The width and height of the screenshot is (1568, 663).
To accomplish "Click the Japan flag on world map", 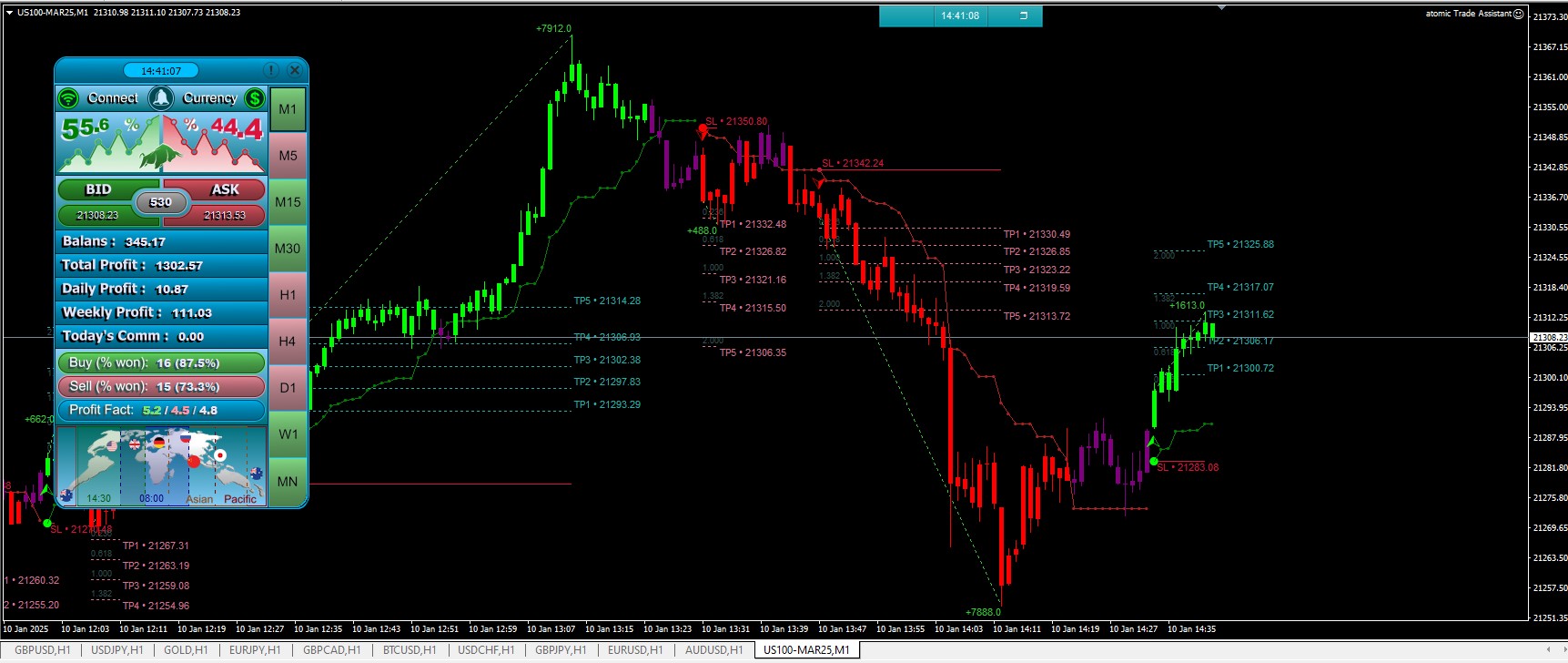I will click(x=219, y=455).
